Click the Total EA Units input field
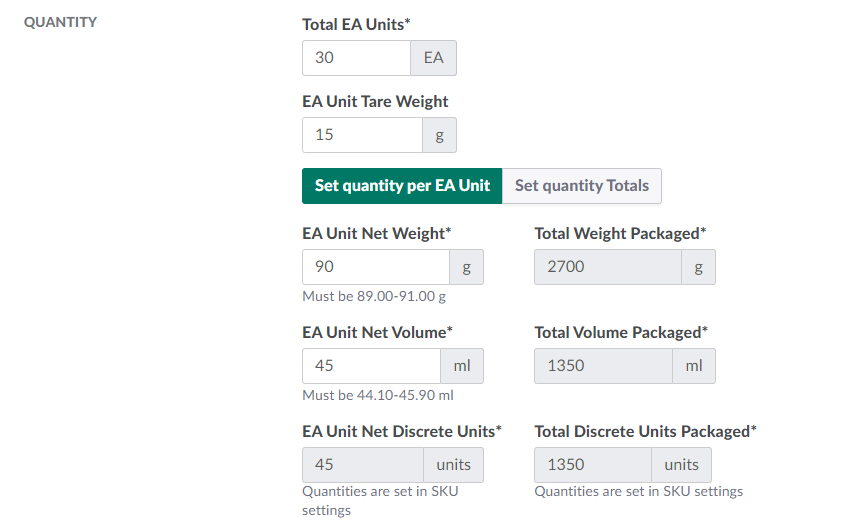This screenshot has height=531, width=852. [356, 58]
